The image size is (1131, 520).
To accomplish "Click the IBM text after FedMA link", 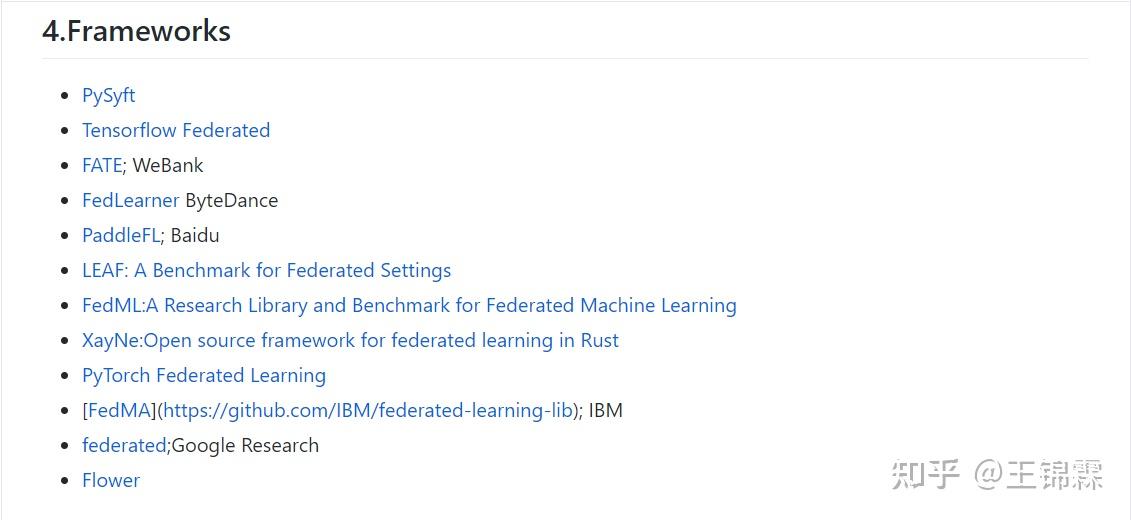I will pos(606,411).
